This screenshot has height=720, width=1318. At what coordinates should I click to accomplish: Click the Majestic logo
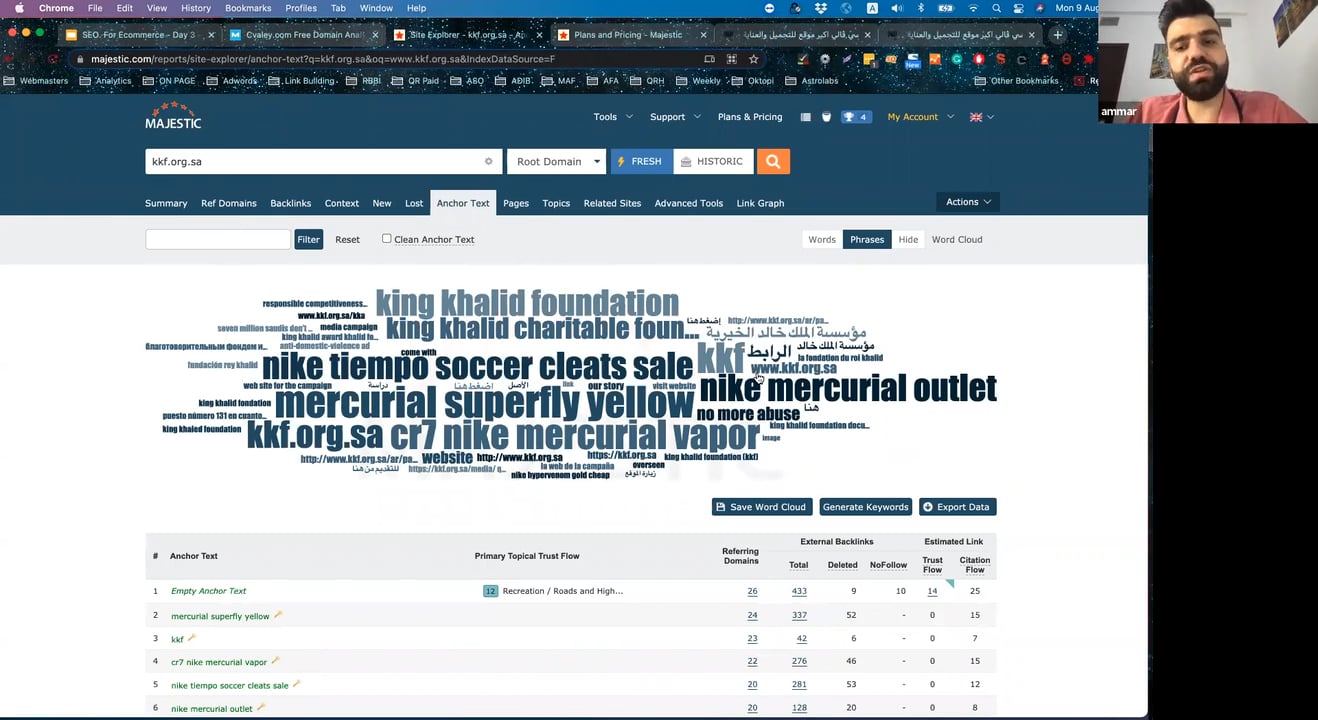click(173, 116)
